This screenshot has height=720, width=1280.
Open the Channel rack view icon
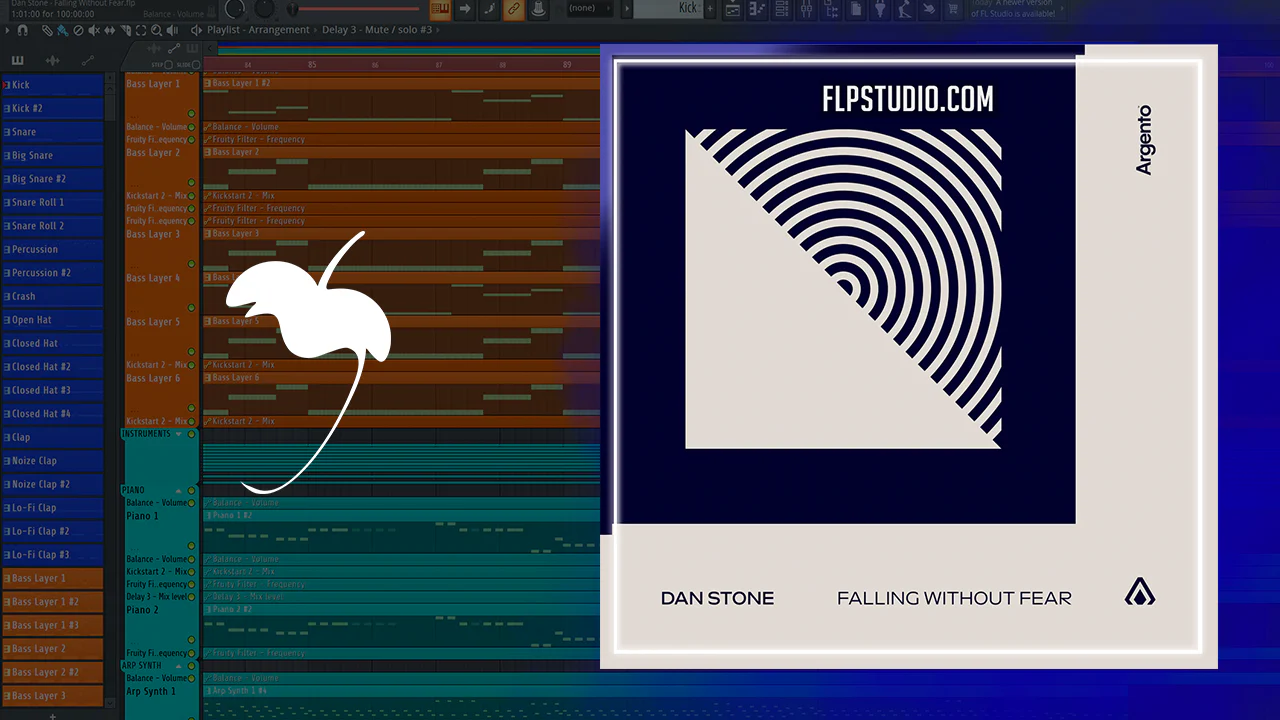(783, 9)
